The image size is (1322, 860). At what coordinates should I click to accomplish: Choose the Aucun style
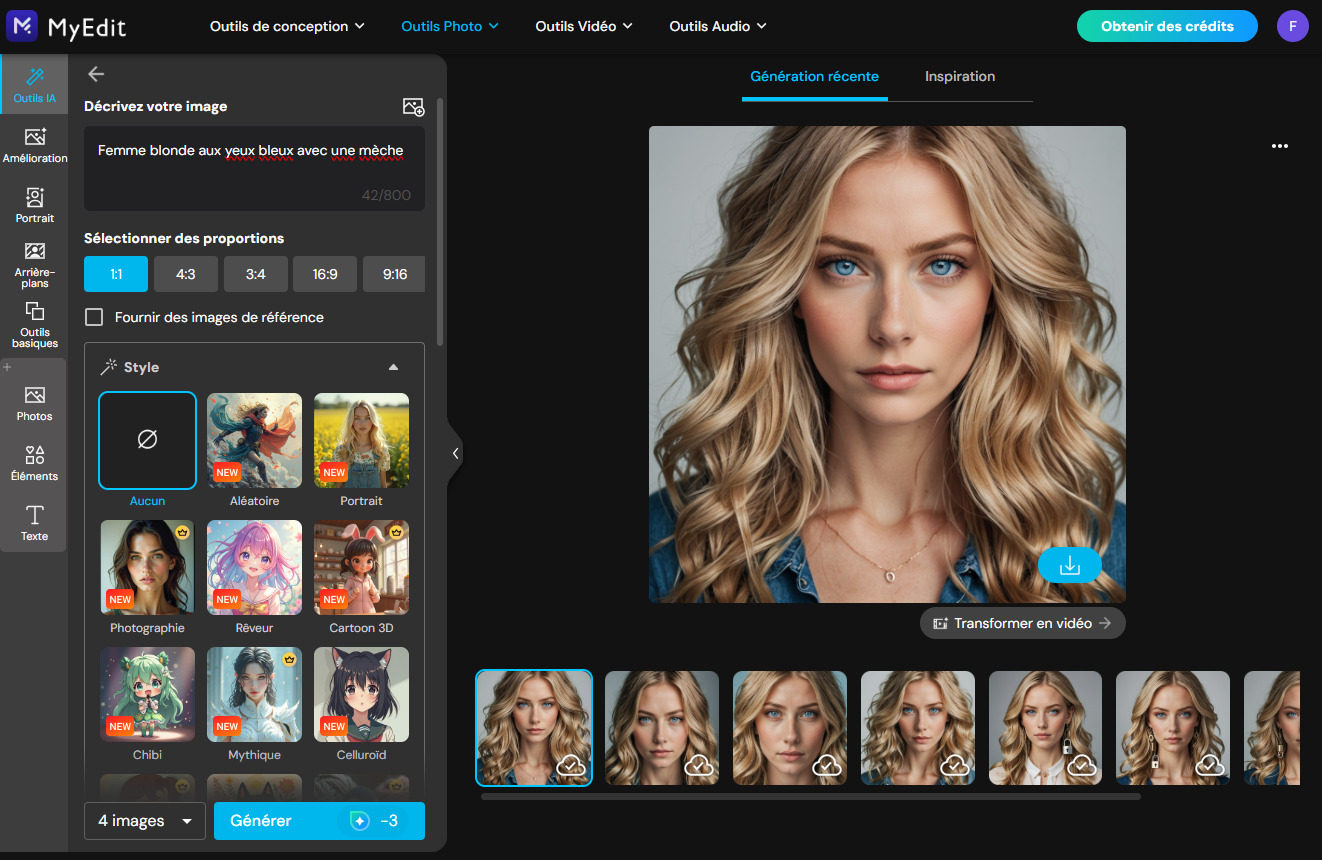(x=147, y=440)
